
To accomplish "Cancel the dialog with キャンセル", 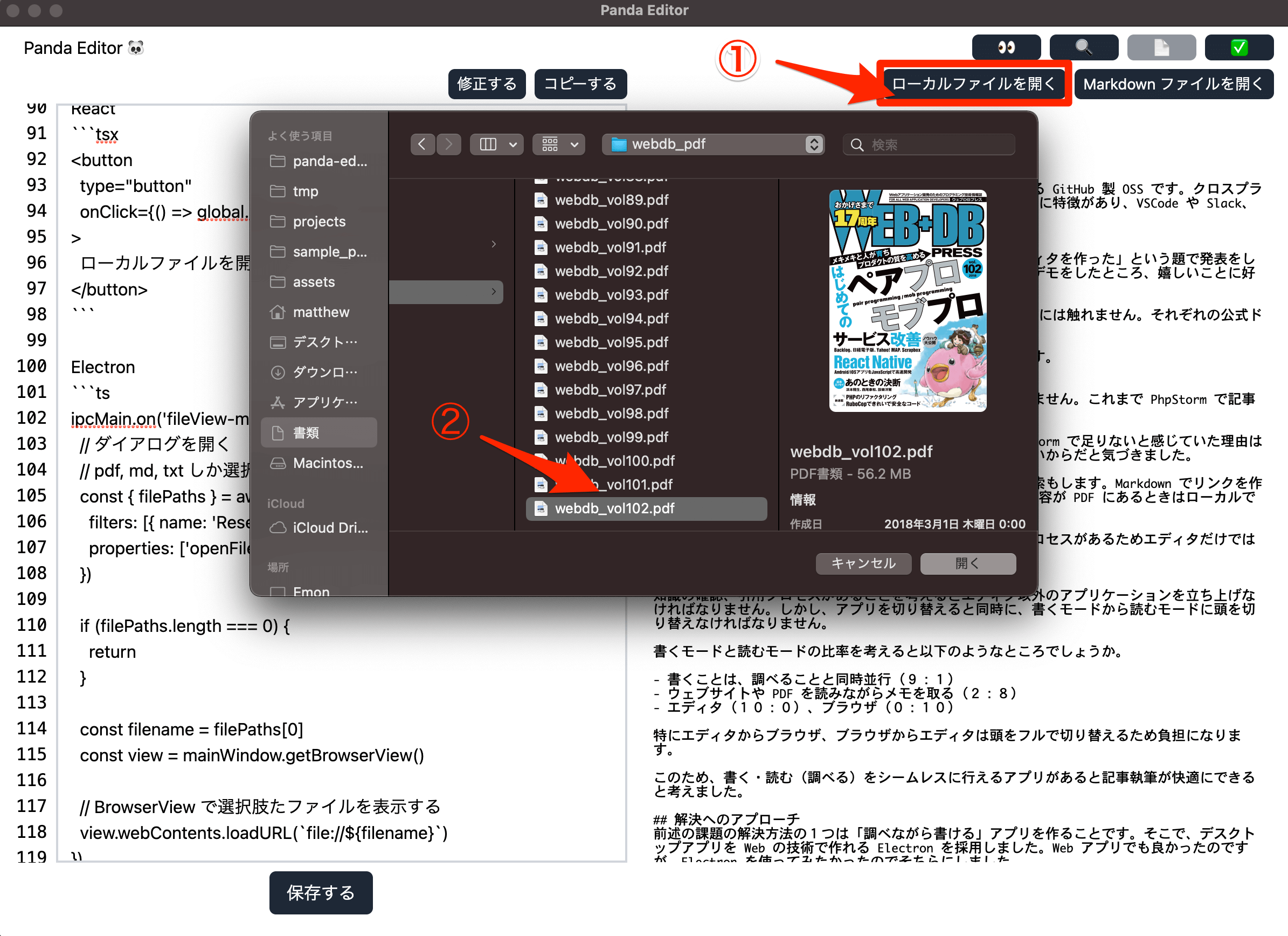I will click(863, 563).
